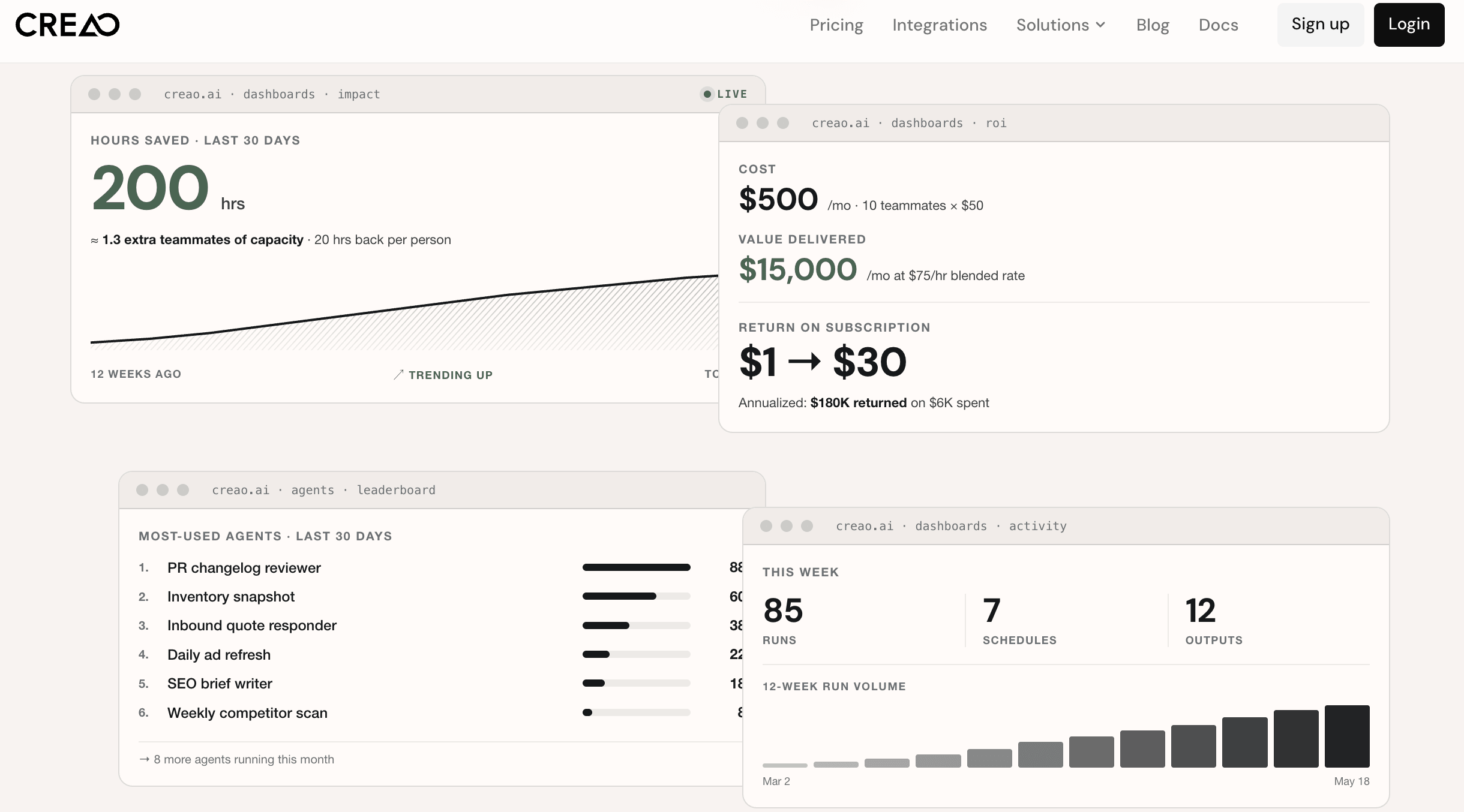
Task: Click the Sign up button
Action: point(1321,25)
